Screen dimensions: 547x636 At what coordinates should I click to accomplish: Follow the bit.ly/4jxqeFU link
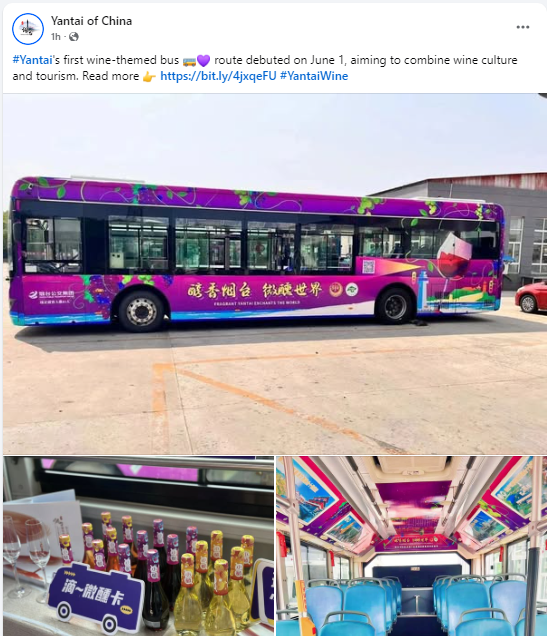click(218, 76)
